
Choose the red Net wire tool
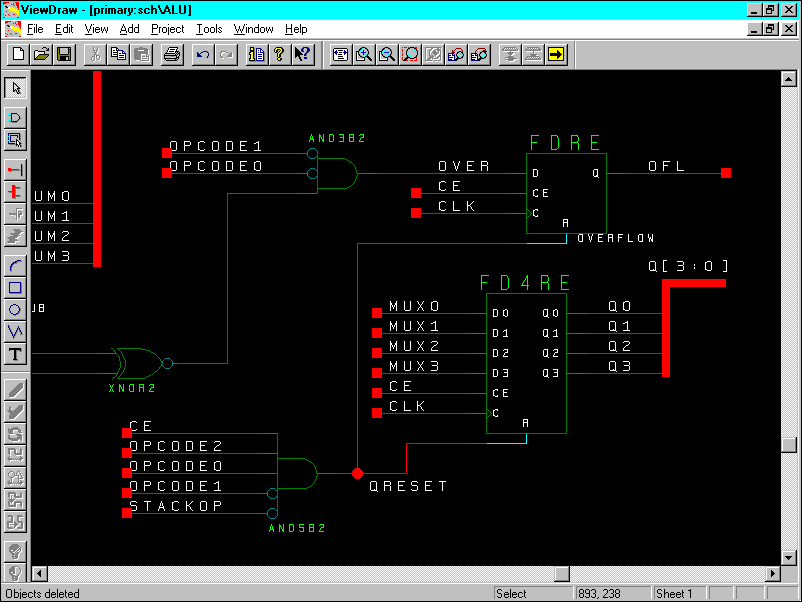pos(15,170)
